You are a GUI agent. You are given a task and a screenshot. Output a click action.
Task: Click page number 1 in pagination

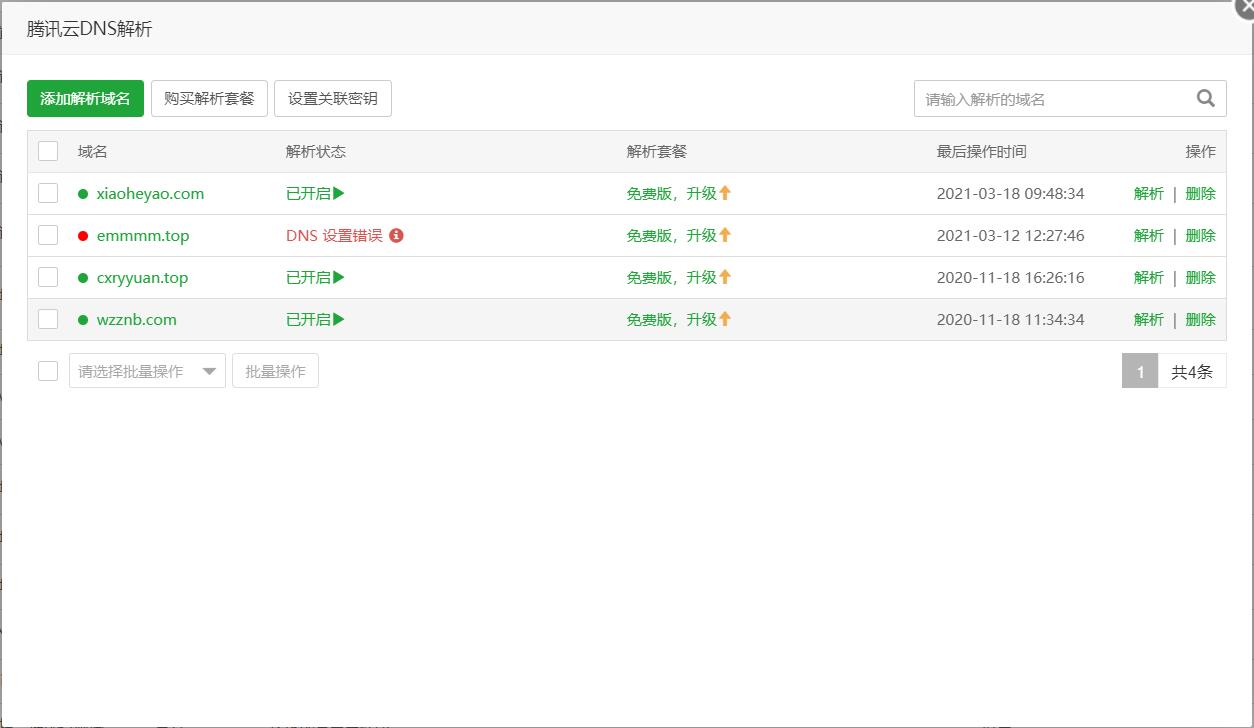pos(1140,371)
